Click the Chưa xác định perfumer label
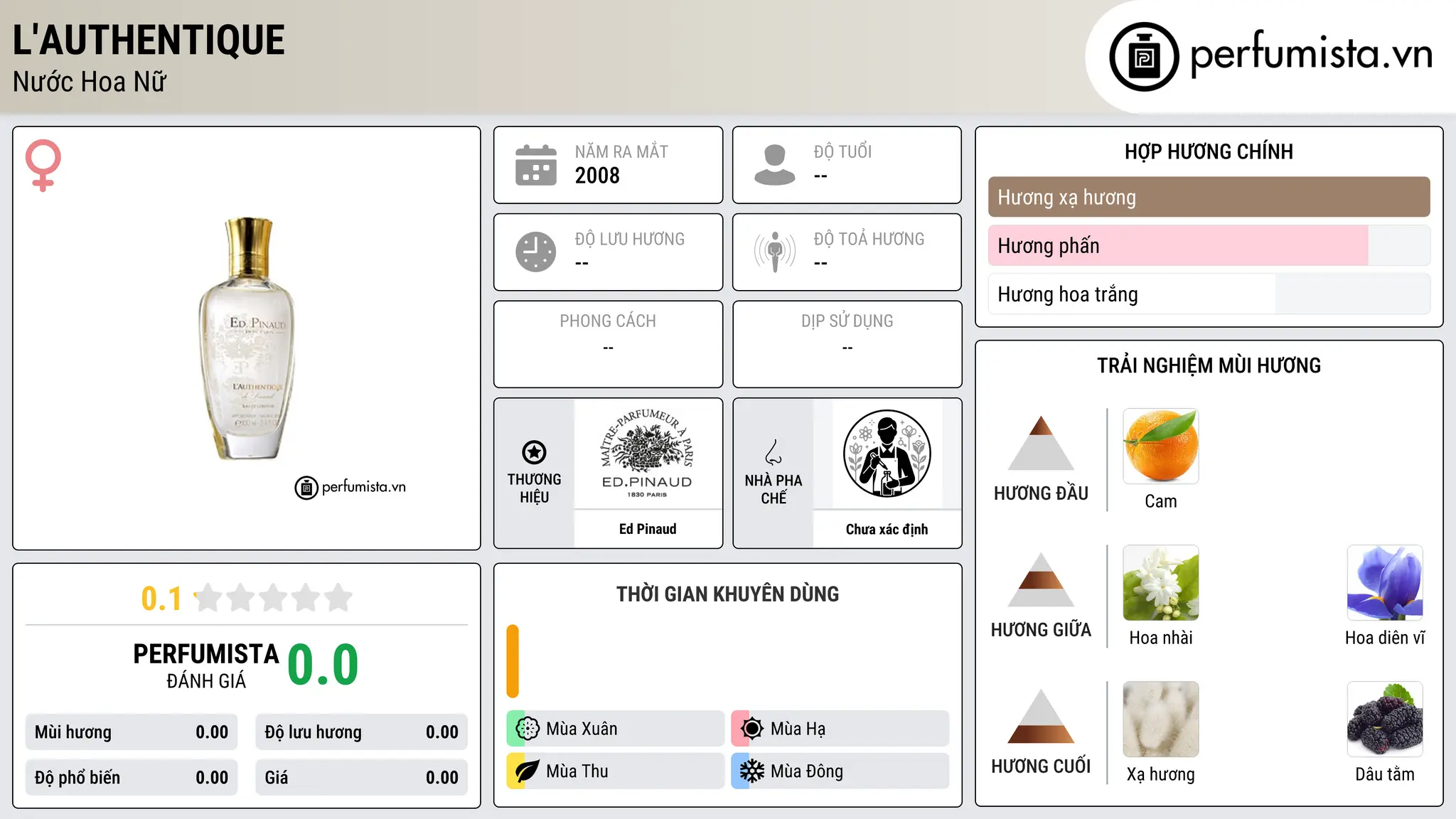This screenshot has width=1456, height=819. (x=887, y=529)
